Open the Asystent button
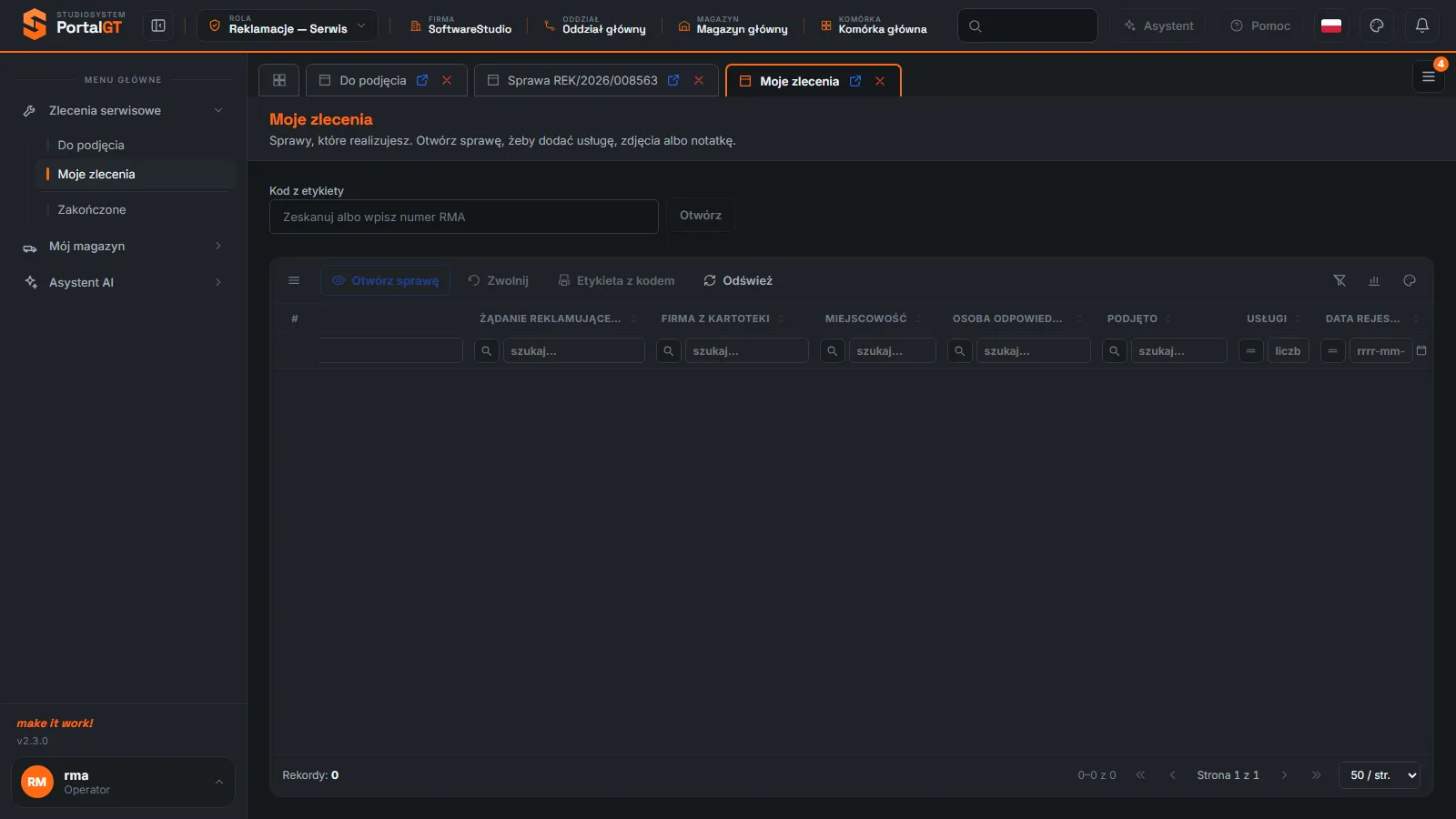This screenshot has width=1456, height=819. [x=1158, y=25]
